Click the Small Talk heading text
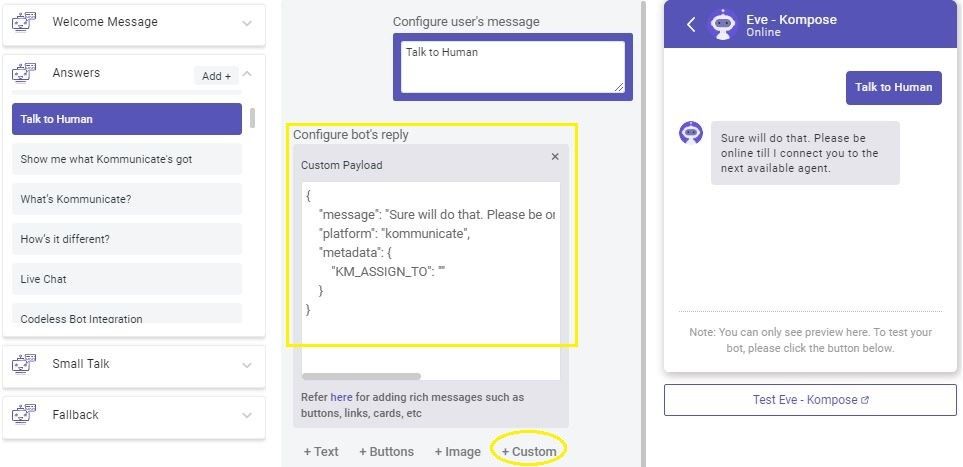 80,363
